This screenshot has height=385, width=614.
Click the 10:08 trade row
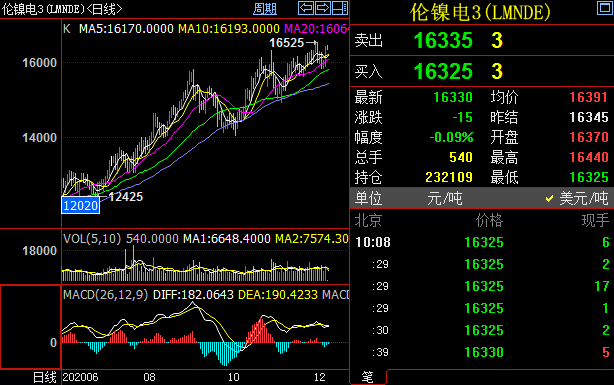[482, 242]
